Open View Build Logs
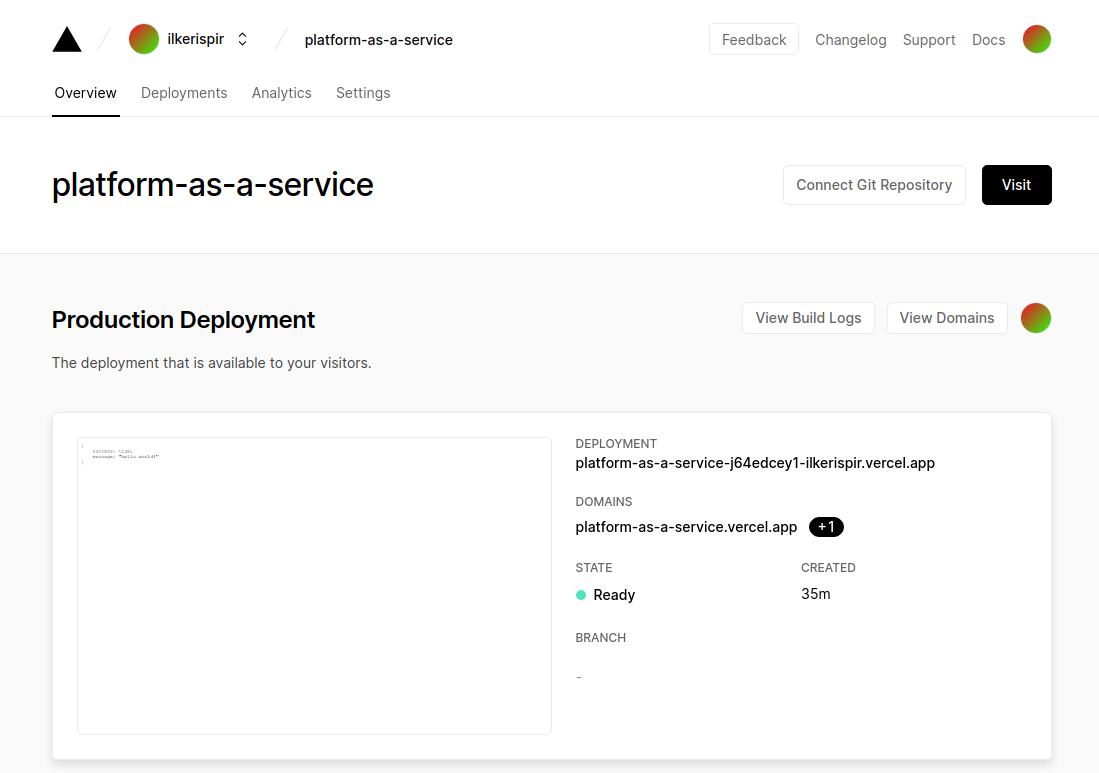This screenshot has width=1099, height=773. tap(808, 318)
